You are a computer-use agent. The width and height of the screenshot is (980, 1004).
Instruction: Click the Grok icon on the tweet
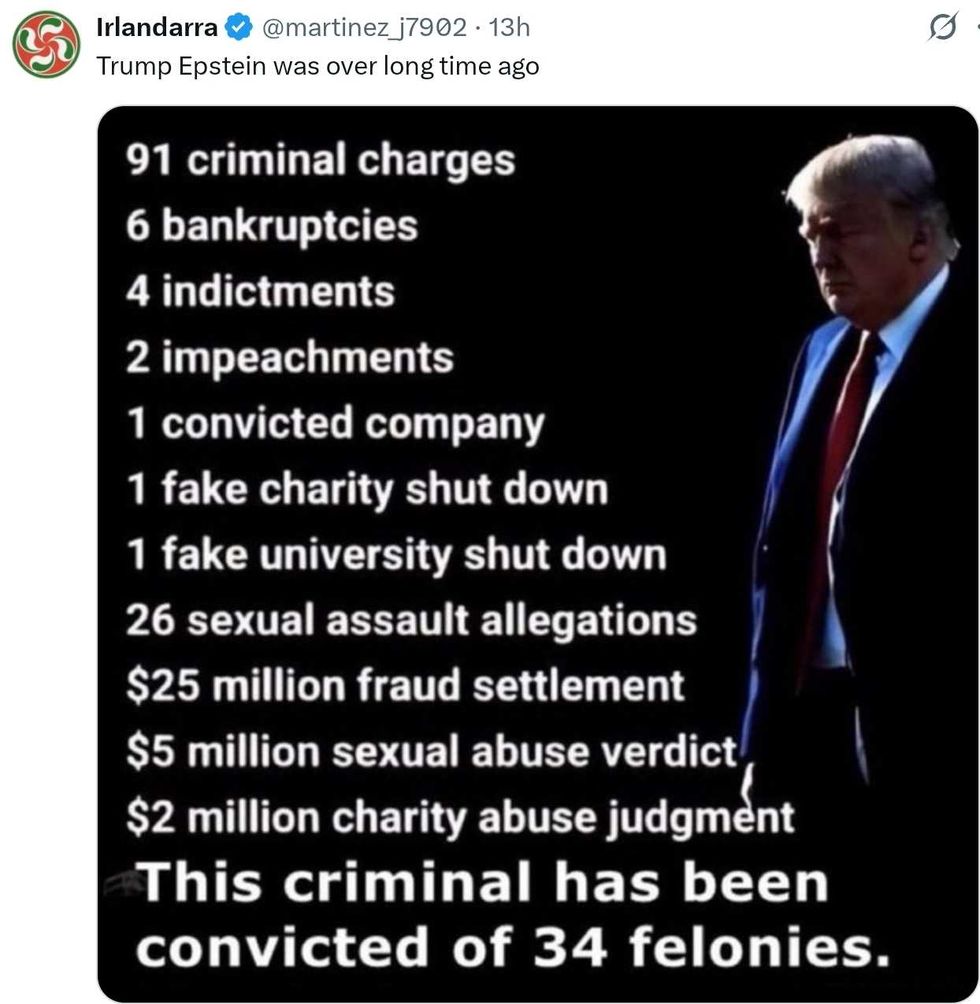coord(942,30)
